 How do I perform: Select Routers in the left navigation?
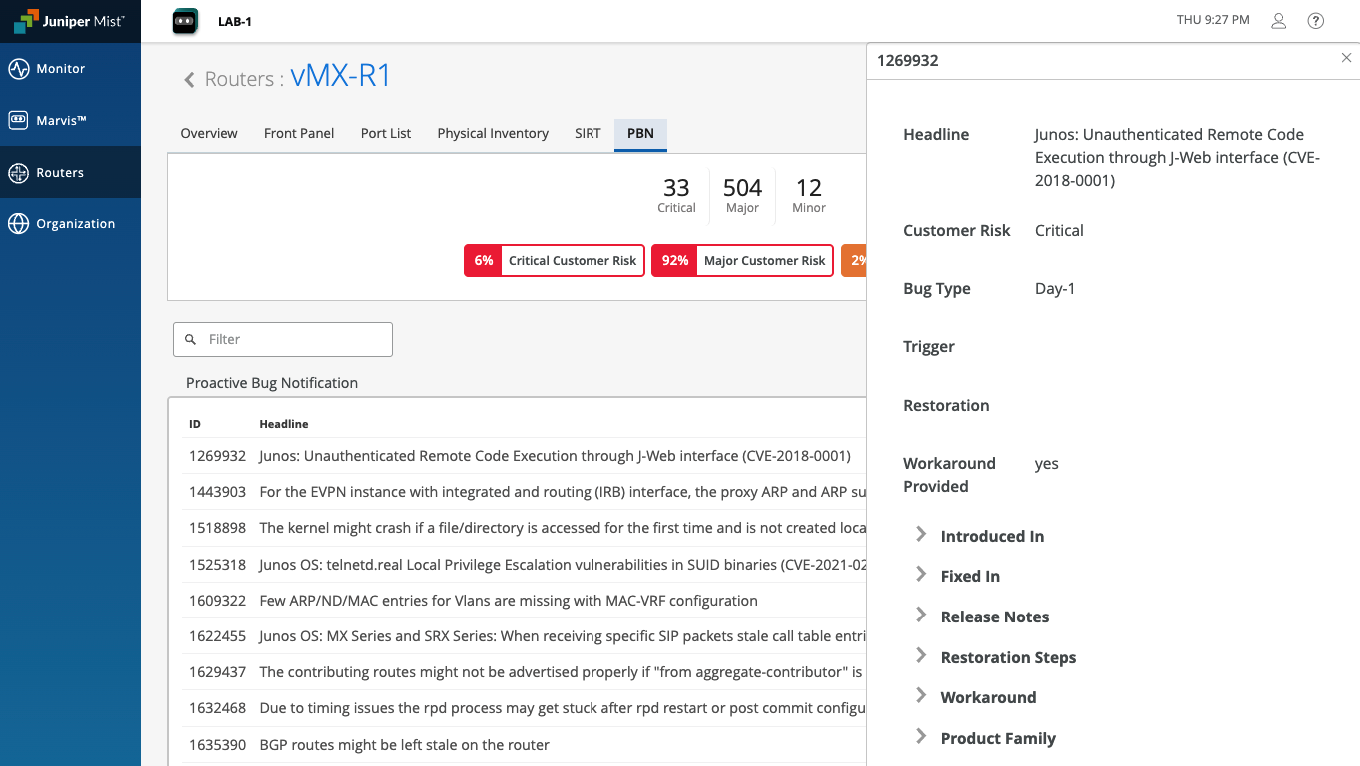coord(60,173)
